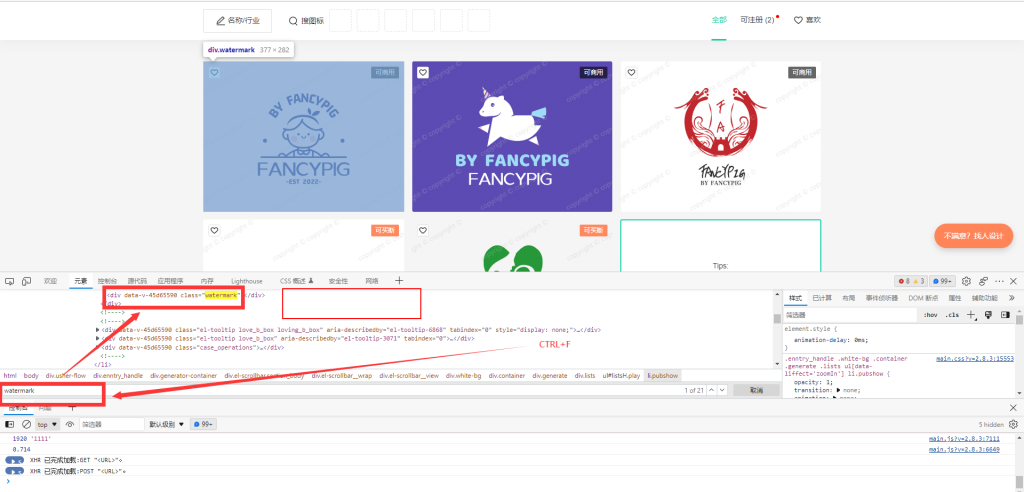Screen dimensions: 1024x492
Task: Open the Lighthouse tab
Action: click(247, 281)
